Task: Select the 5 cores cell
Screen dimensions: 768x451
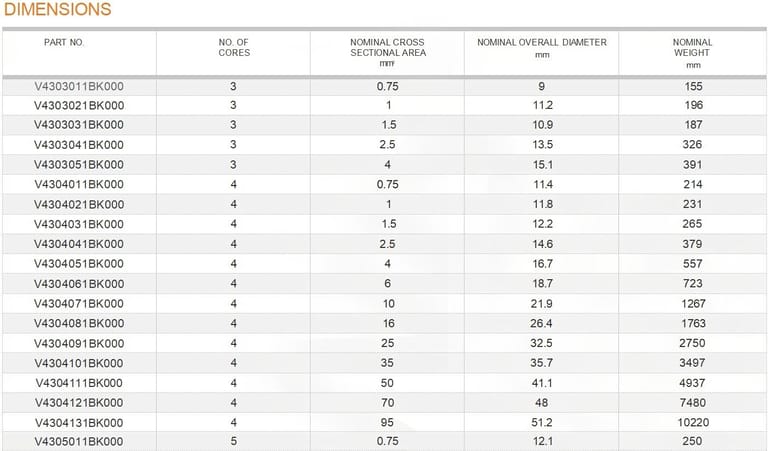Action: 233,442
